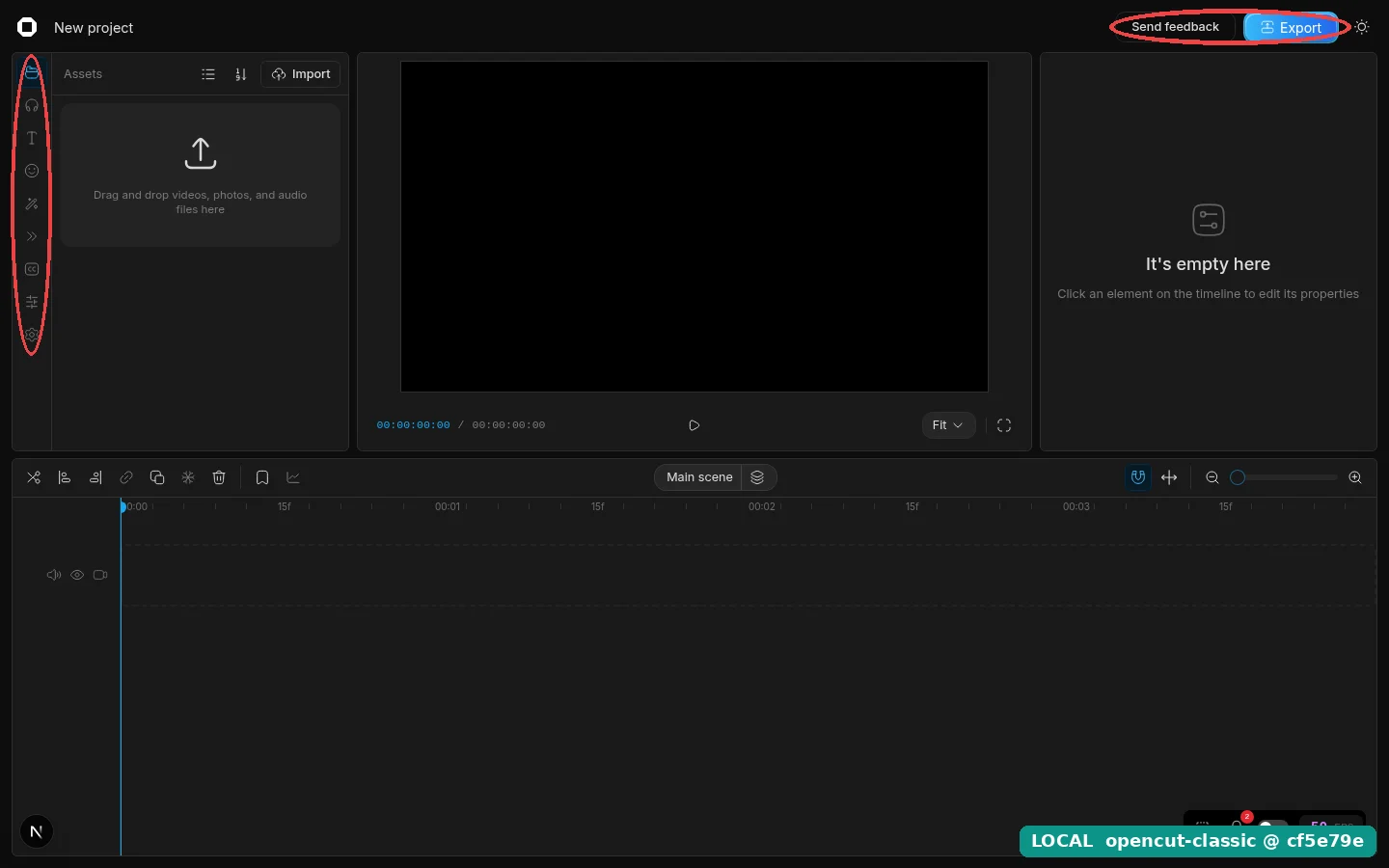Toggle light/dark theme sun icon
This screenshot has width=1389, height=868.
[x=1362, y=27]
